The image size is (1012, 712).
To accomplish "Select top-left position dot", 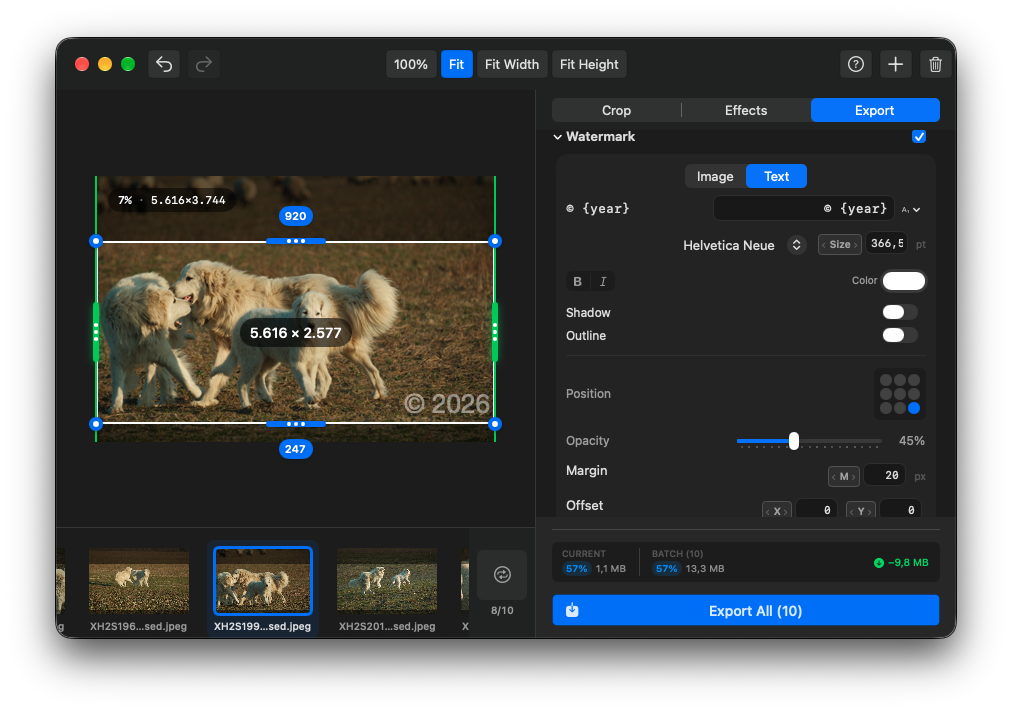I will [886, 380].
